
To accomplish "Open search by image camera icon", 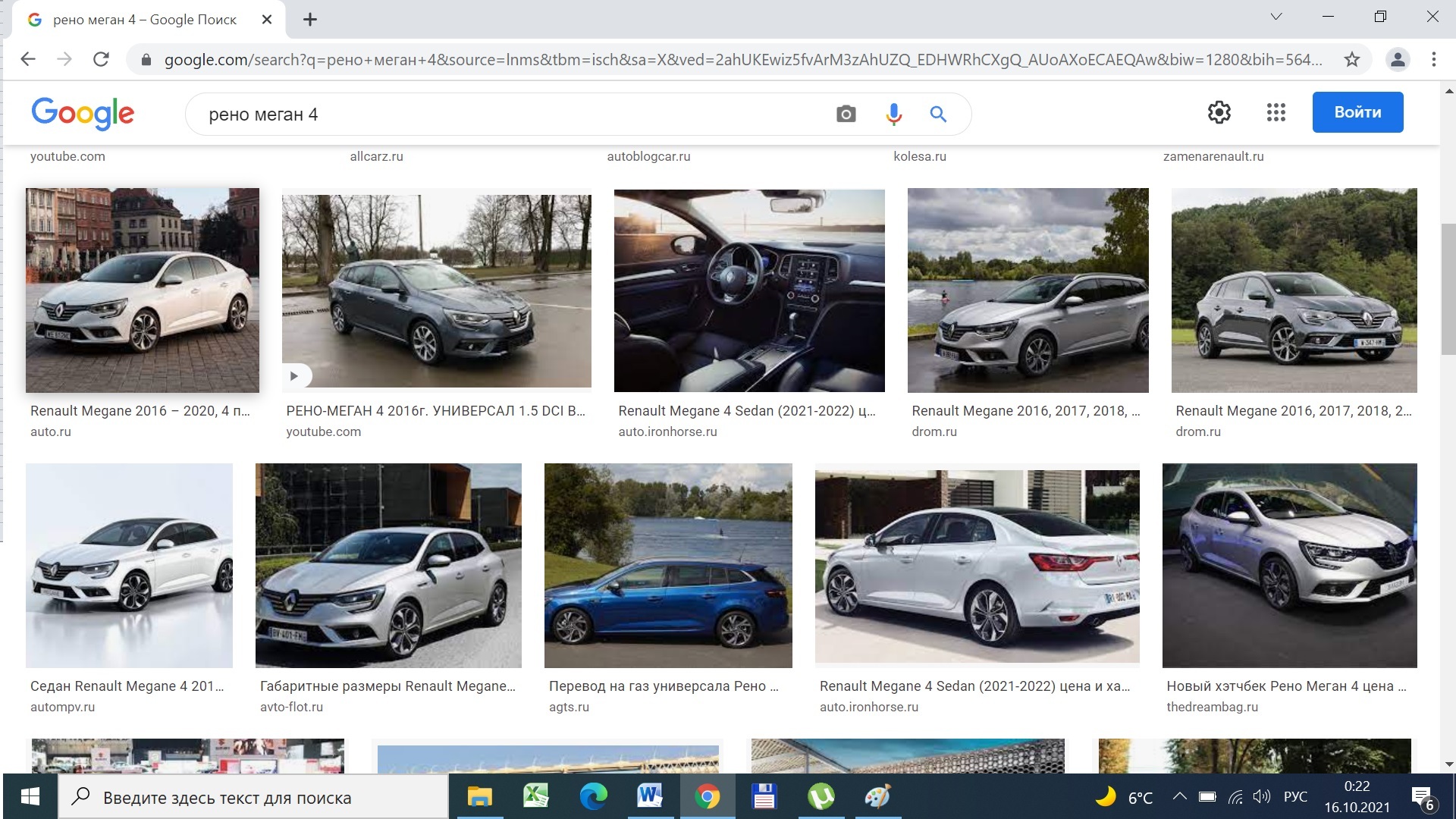I will pyautogui.click(x=846, y=115).
